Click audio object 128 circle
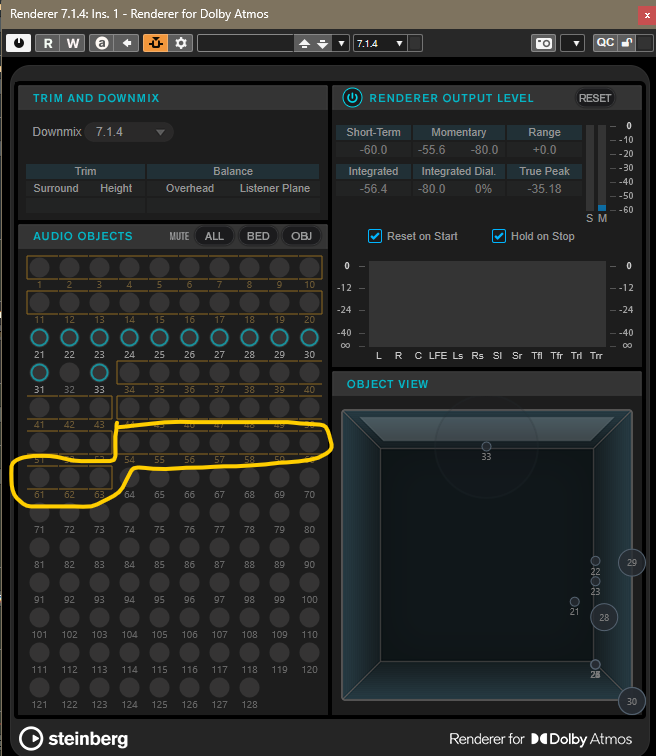 [x=249, y=688]
